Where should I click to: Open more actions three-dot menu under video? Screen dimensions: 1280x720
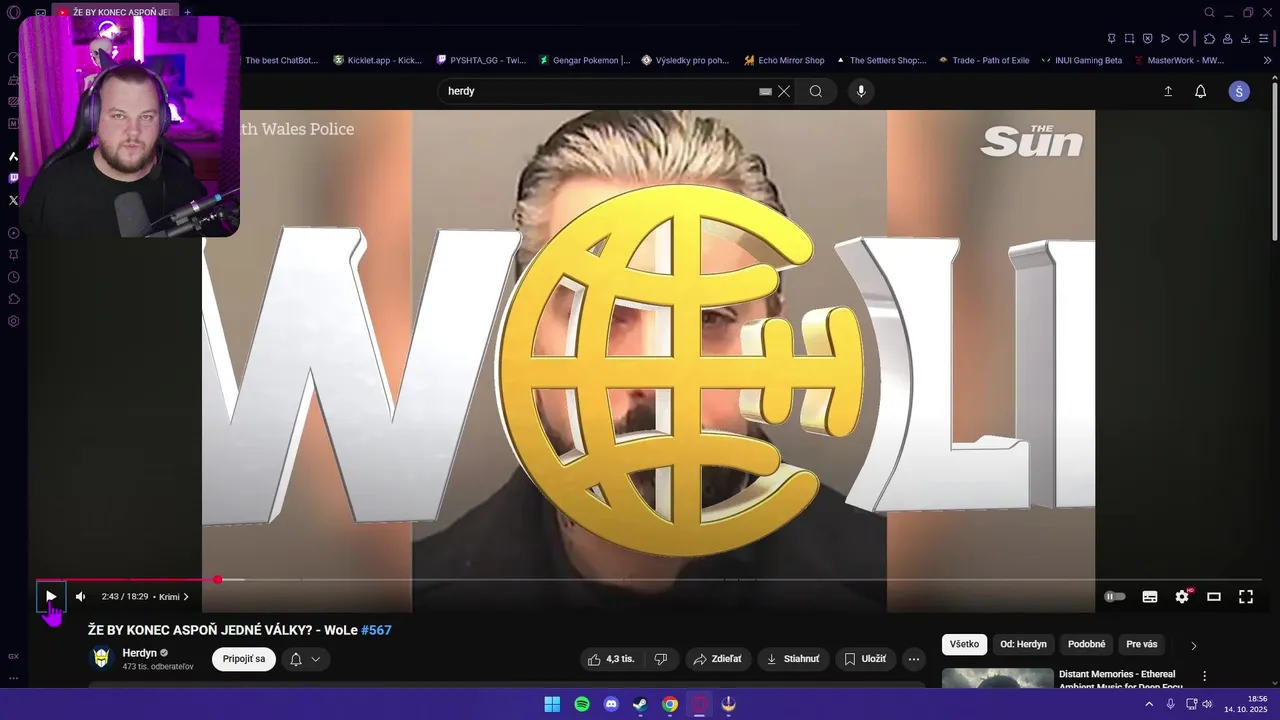[914, 659]
